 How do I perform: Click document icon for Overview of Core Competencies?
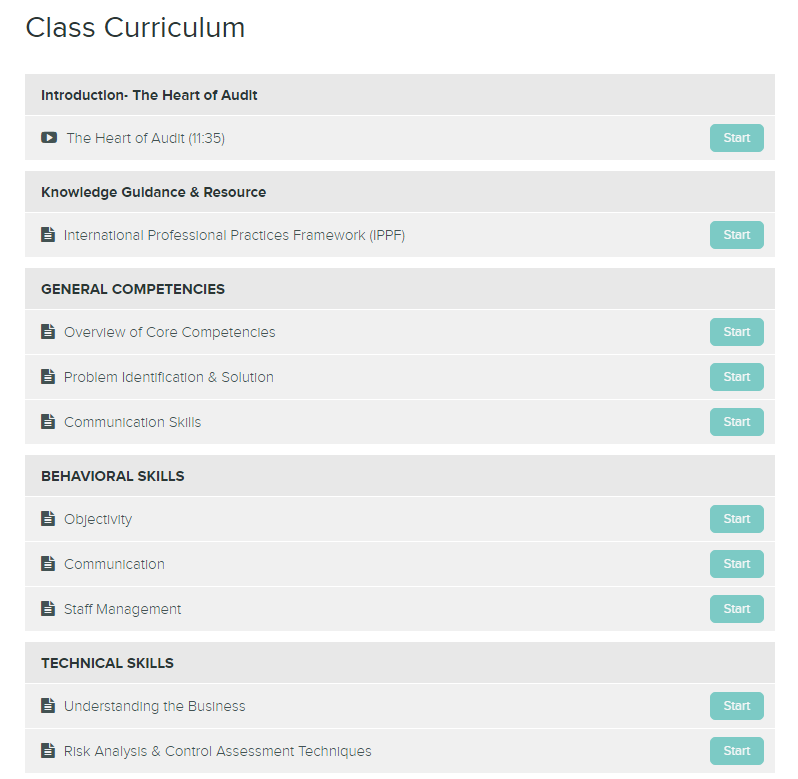tap(48, 332)
